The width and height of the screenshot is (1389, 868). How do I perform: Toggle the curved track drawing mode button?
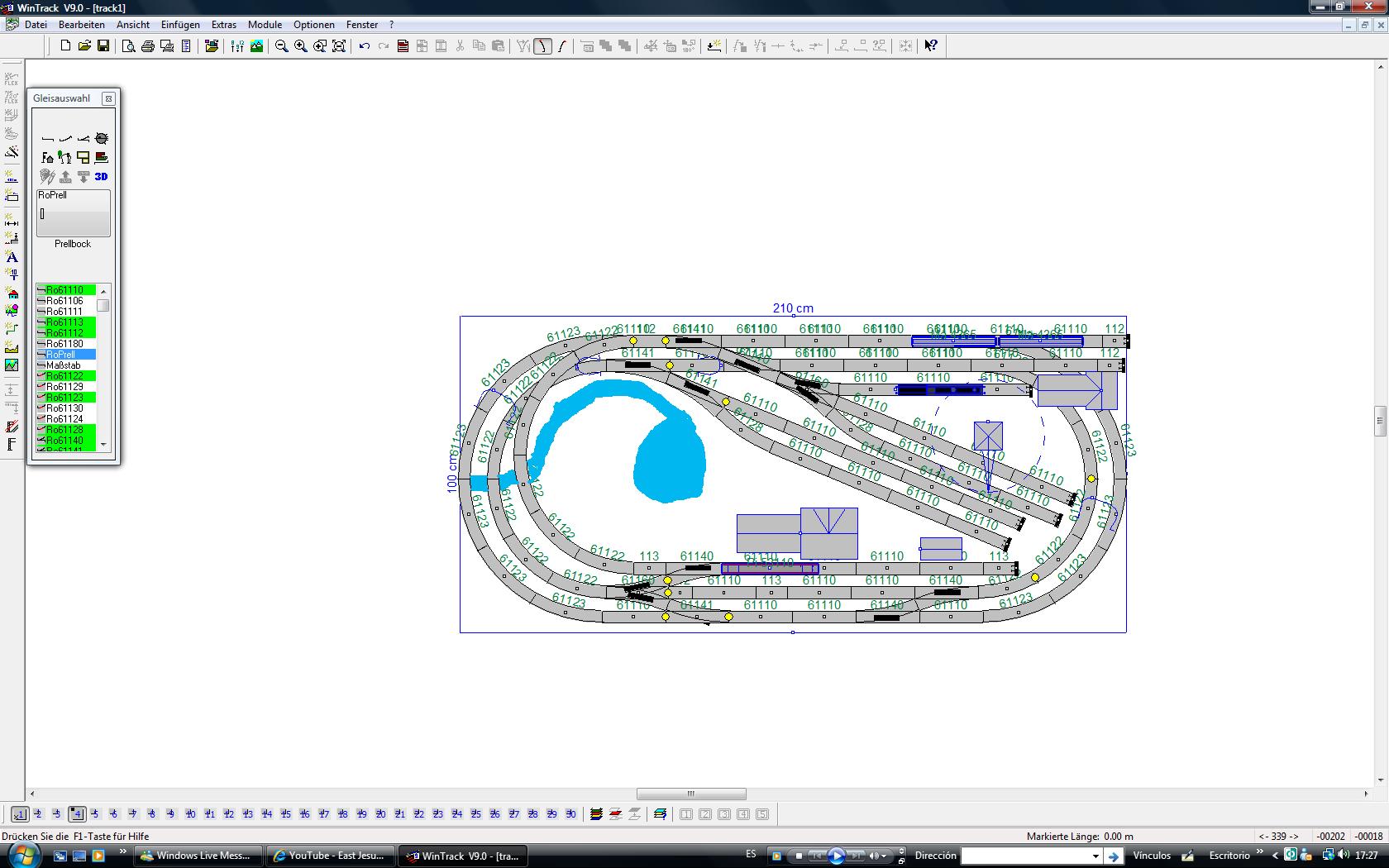542,46
